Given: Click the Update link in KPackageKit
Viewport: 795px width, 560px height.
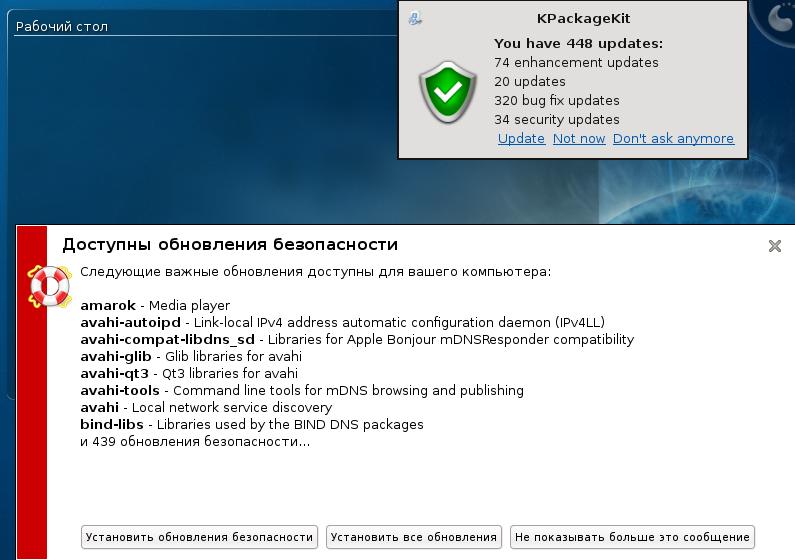Looking at the screenshot, I should 521,138.
